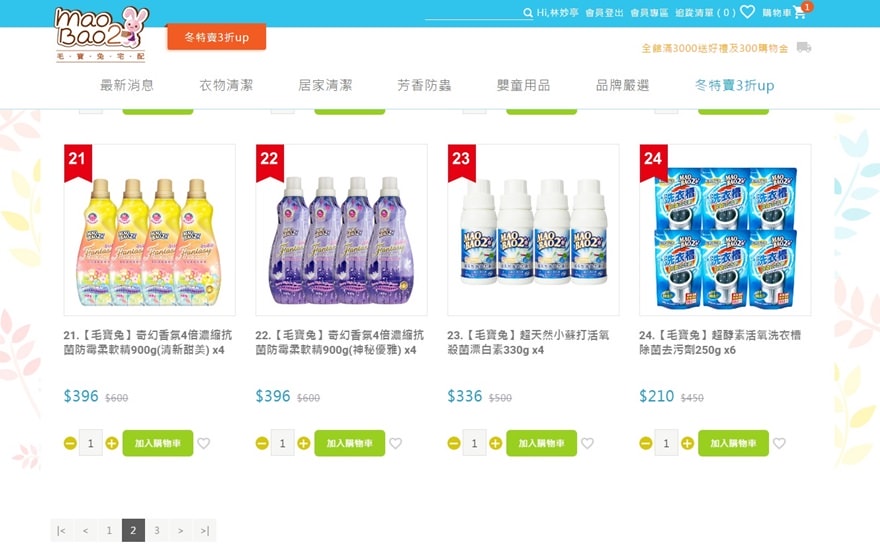The image size is (880, 547).
Task: Decrease quantity for product 24
Action: click(x=646, y=443)
